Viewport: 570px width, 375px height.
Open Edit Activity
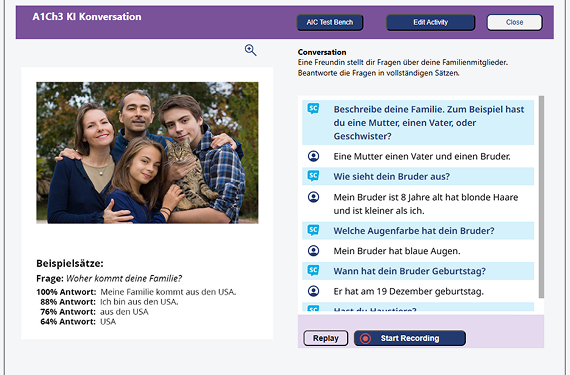430,23
